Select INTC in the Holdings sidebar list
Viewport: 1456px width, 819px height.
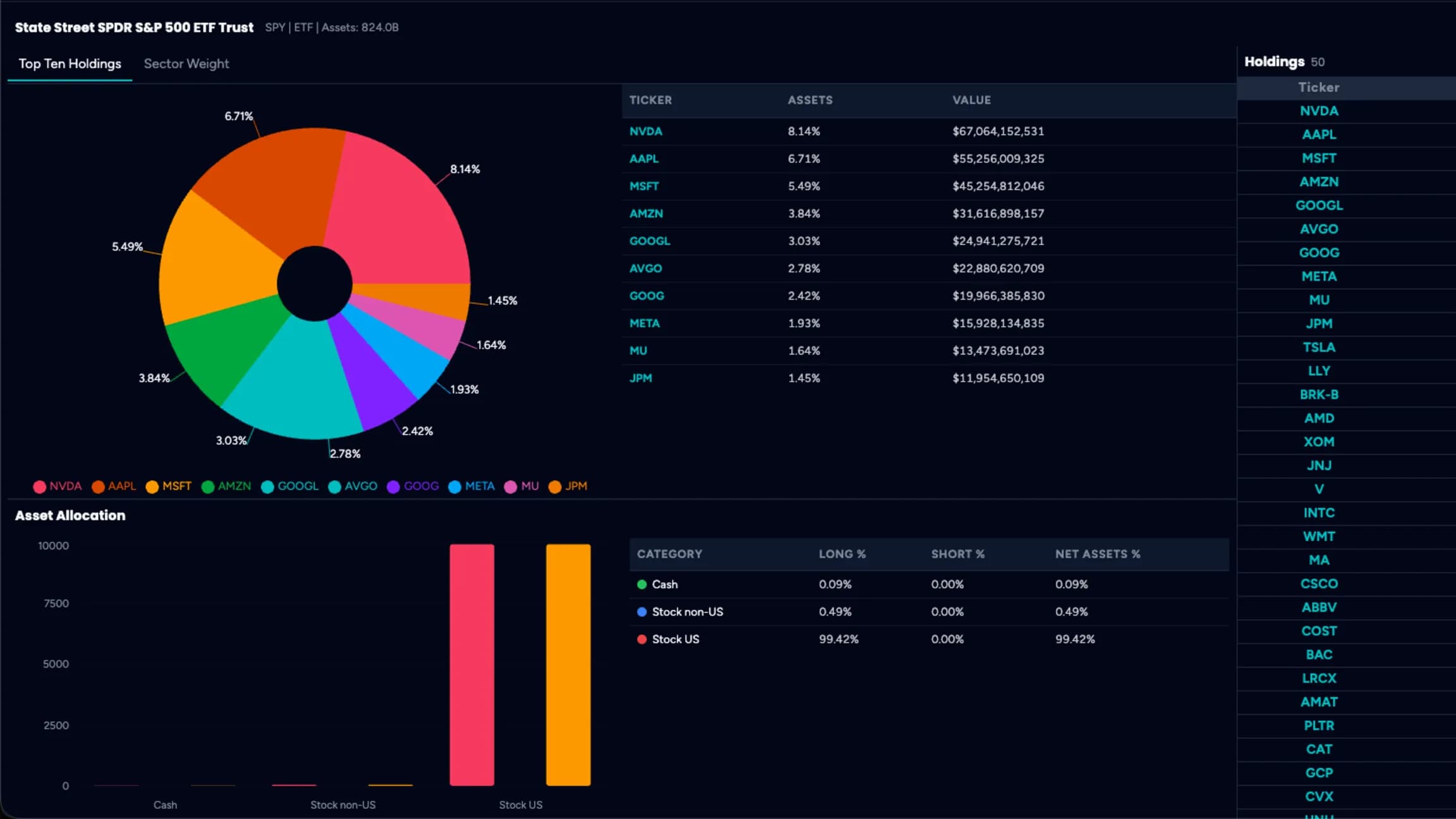tap(1319, 513)
